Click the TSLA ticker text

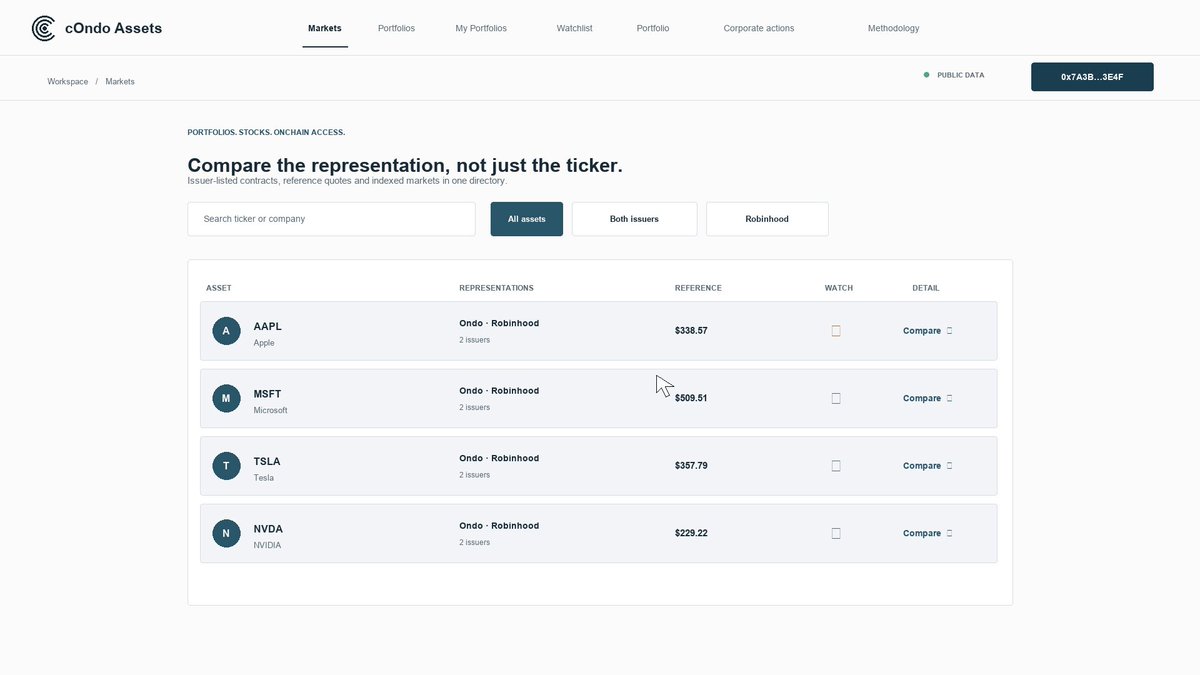click(267, 461)
